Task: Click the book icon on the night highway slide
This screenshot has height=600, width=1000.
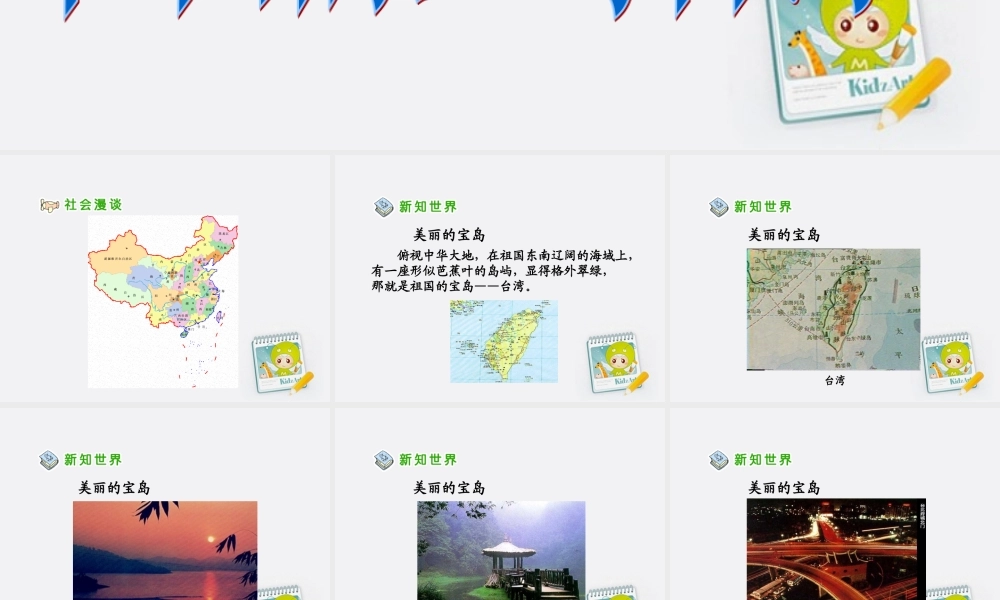Action: click(719, 460)
